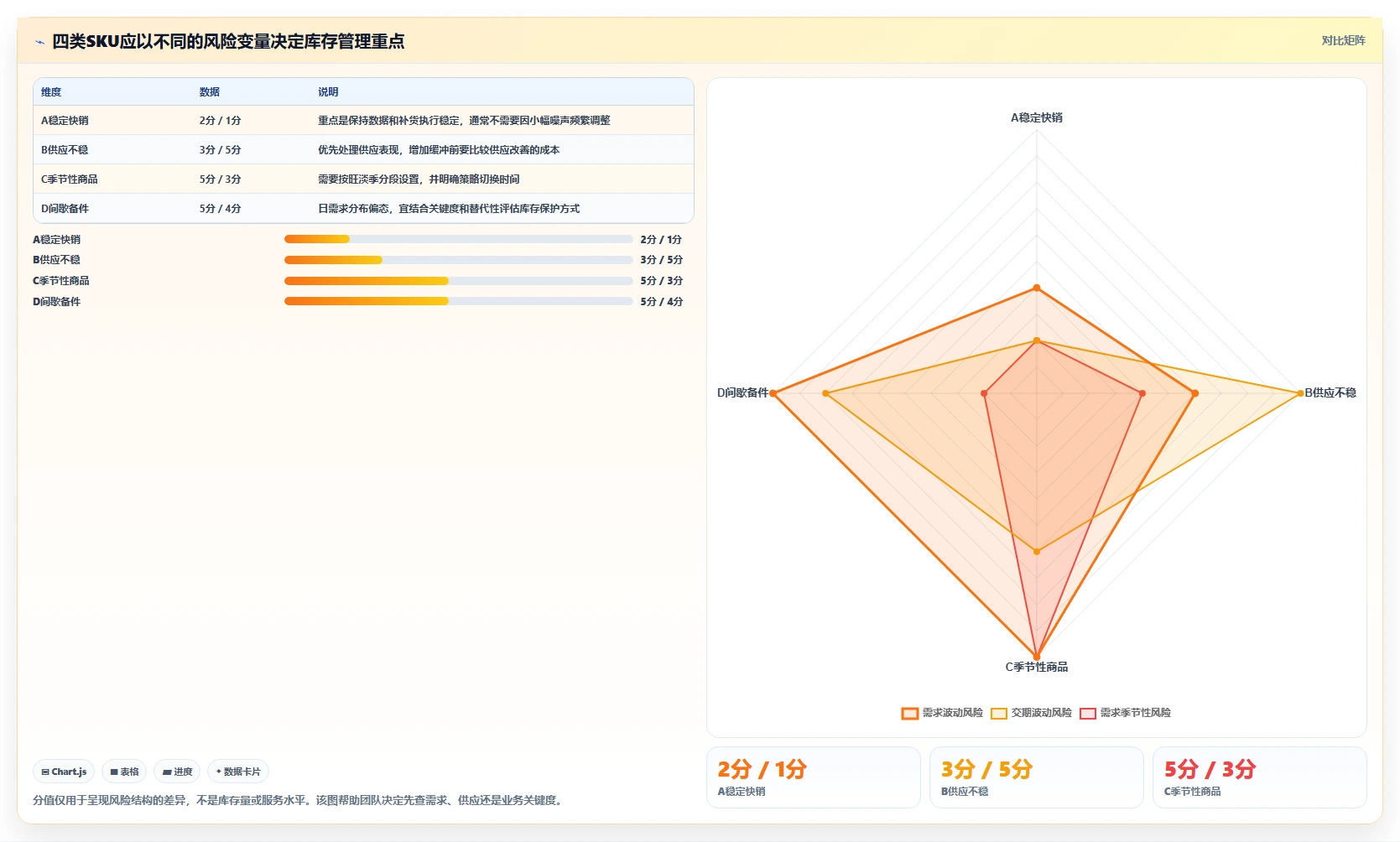Click the A稳定快销 progress bar
The height and width of the screenshot is (842, 1400).
click(x=458, y=239)
